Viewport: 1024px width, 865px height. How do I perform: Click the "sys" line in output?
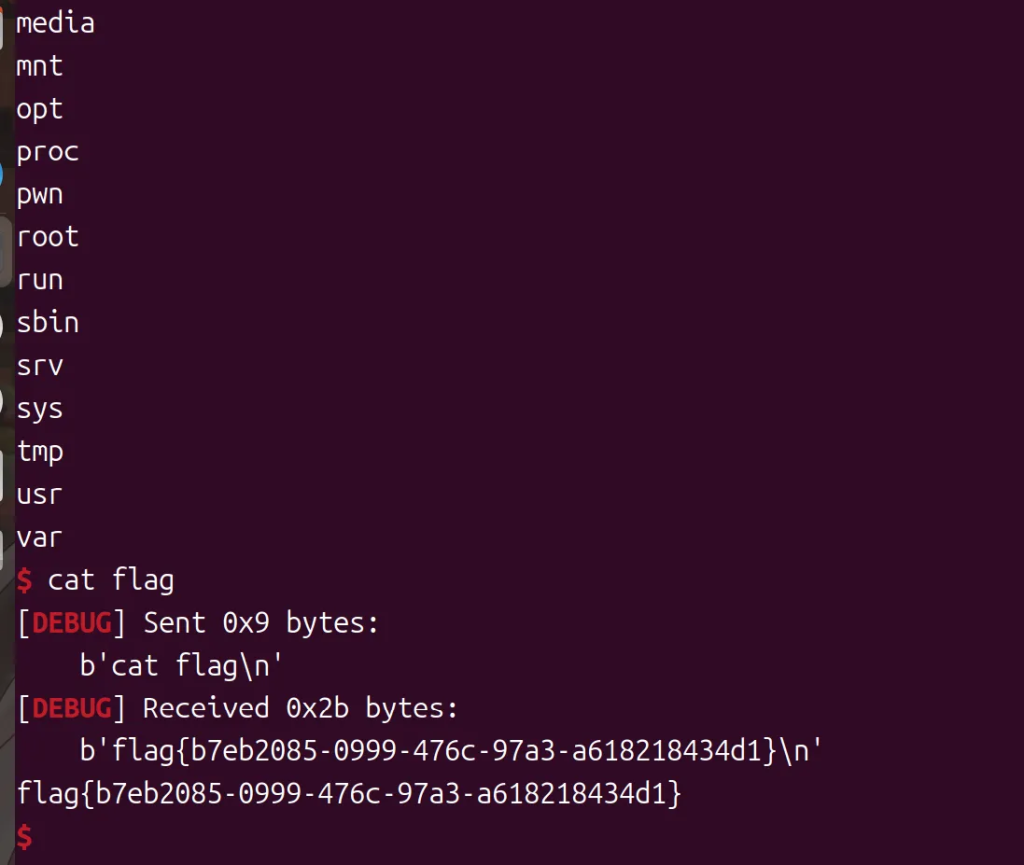pos(40,409)
